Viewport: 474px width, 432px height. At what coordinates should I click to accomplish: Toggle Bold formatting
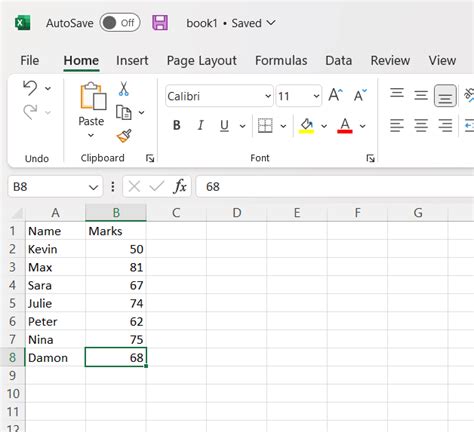click(177, 125)
